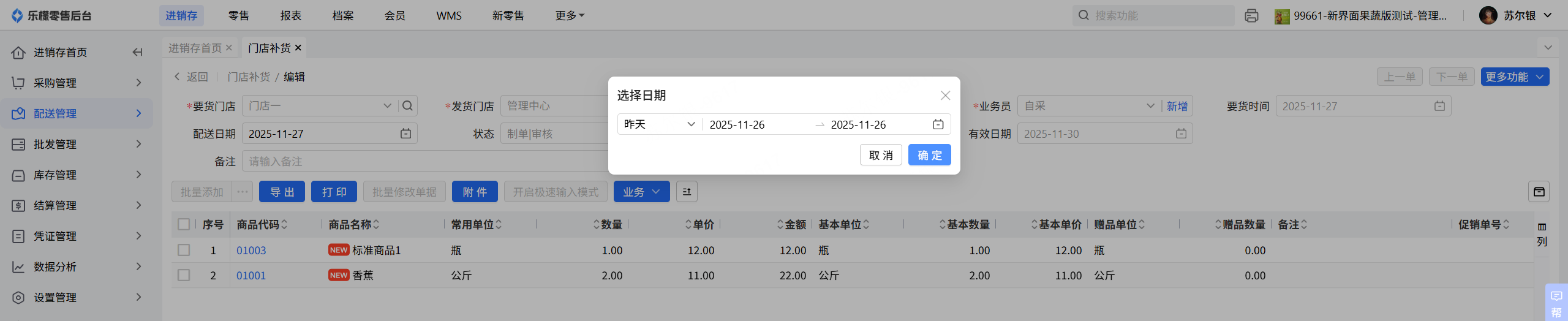This screenshot has width=1568, height=321.
Task: Collapse the sidebar with the arrow icon
Action: (x=137, y=53)
